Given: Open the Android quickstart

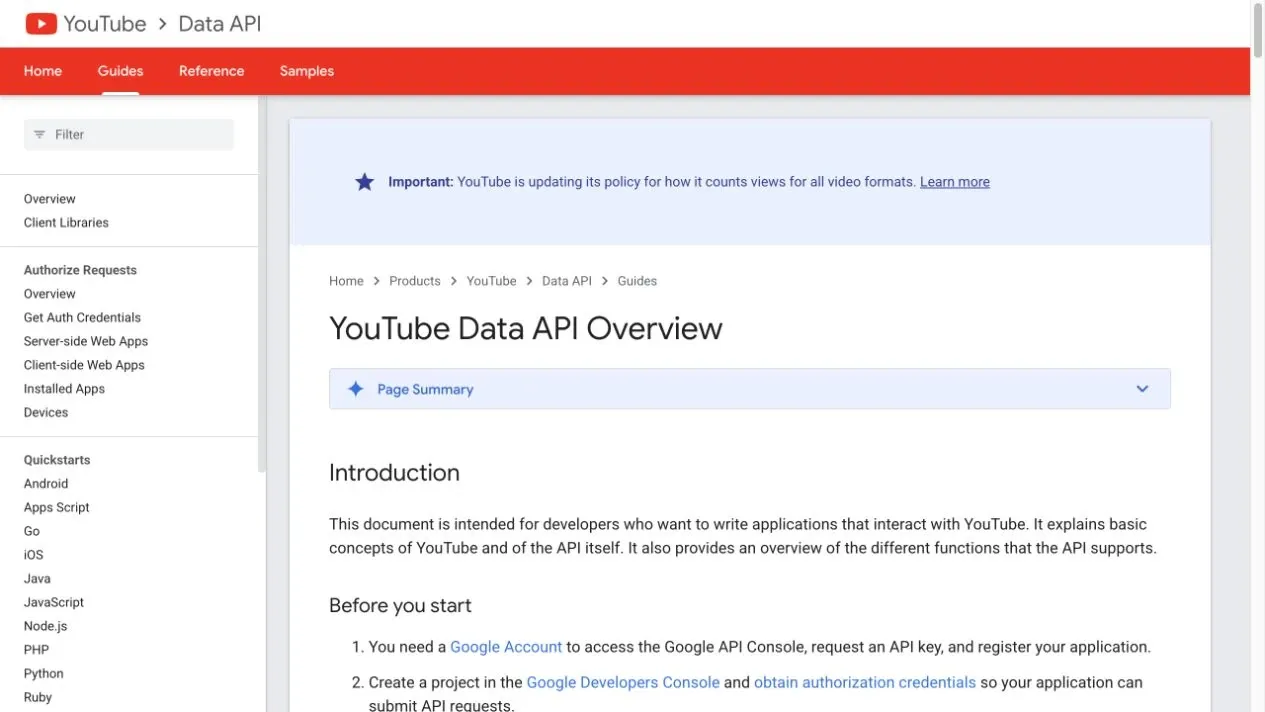Looking at the screenshot, I should click(x=46, y=484).
